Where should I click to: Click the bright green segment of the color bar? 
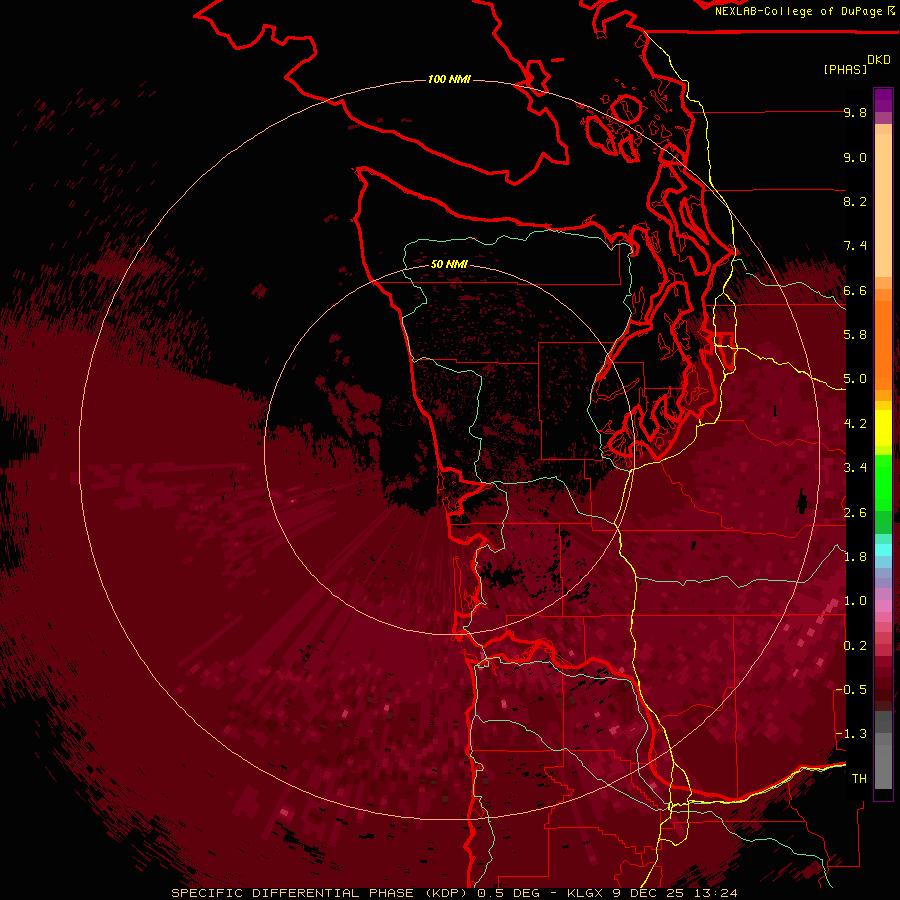883,483
